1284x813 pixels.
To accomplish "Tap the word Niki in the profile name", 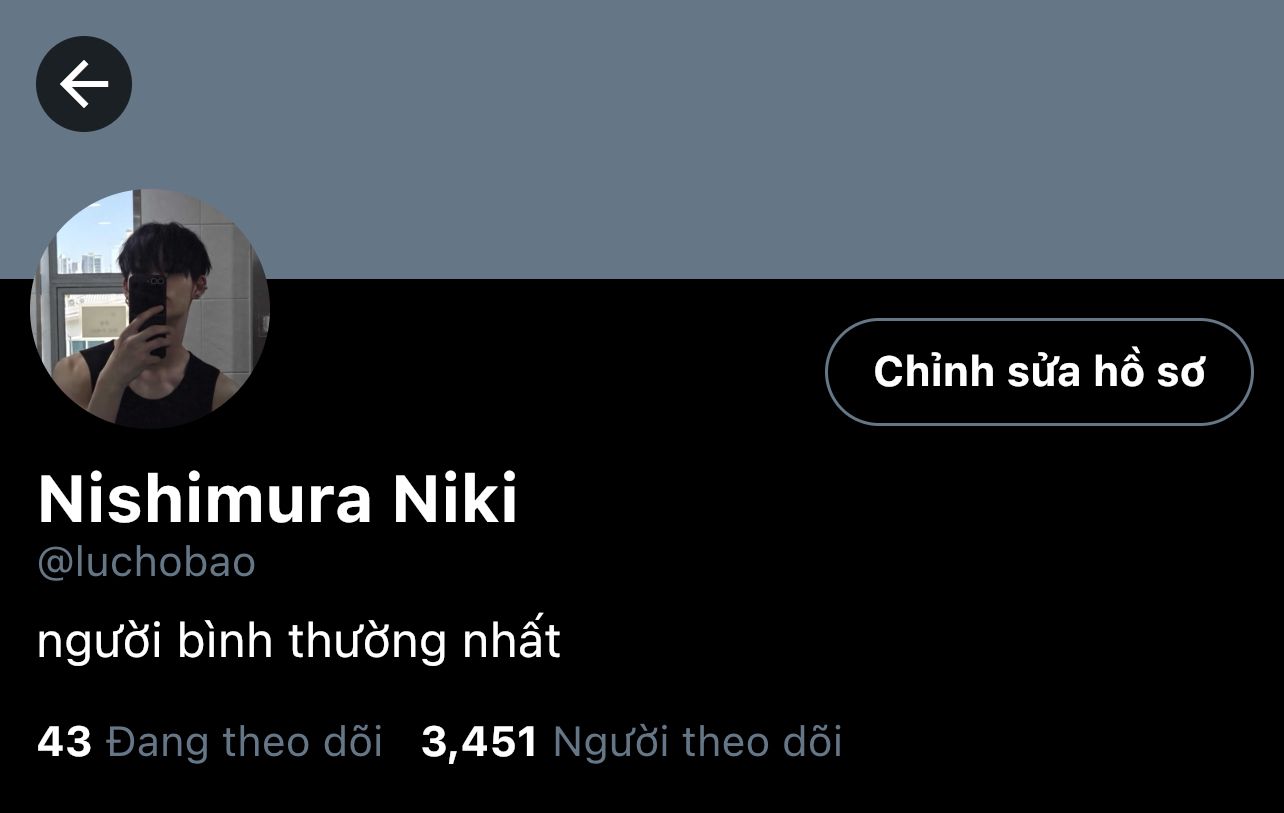I will (455, 500).
